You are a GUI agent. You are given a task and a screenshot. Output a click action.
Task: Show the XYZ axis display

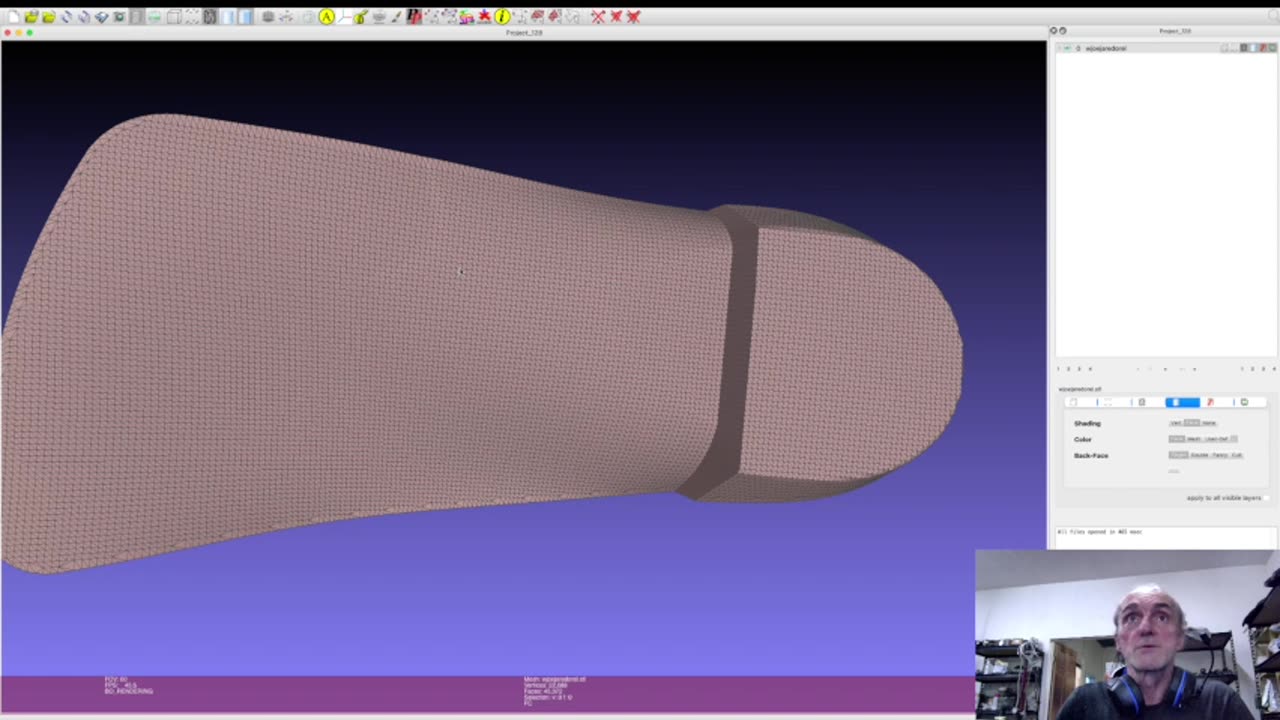tap(344, 16)
